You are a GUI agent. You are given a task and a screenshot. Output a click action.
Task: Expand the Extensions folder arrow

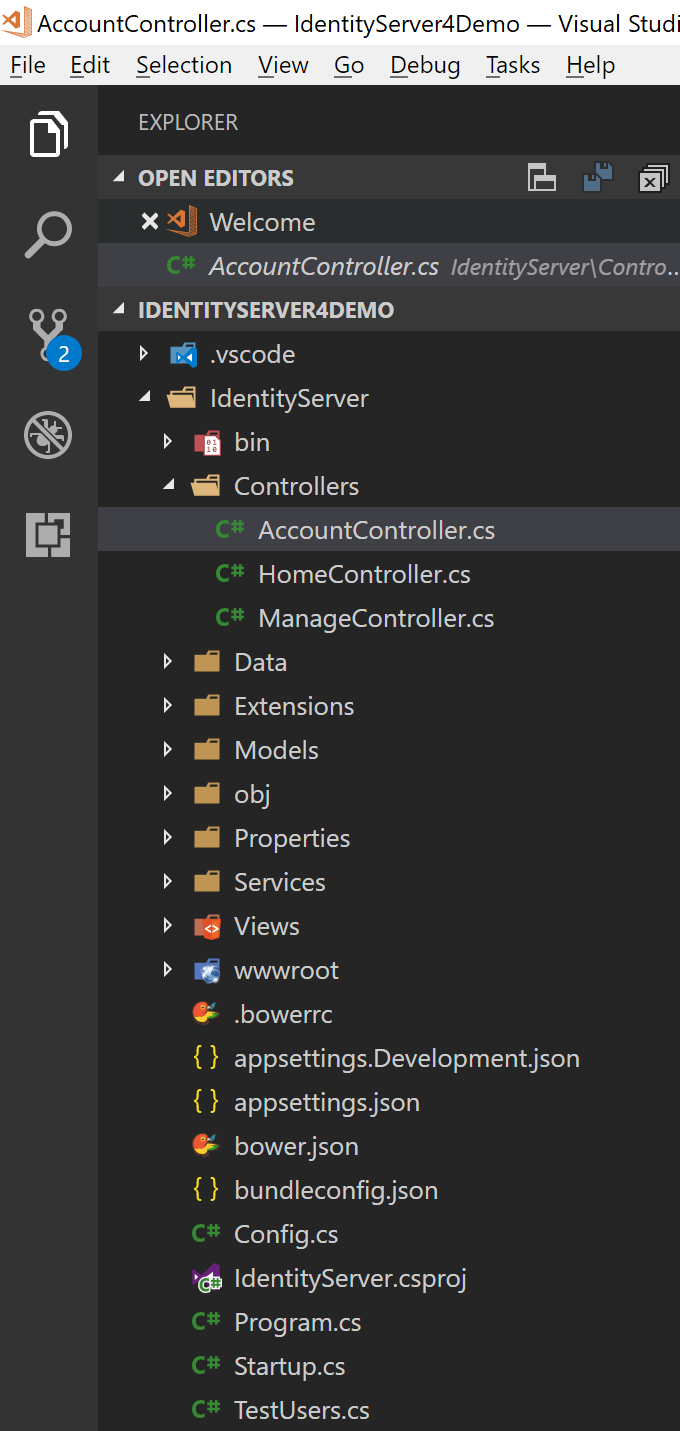point(168,706)
